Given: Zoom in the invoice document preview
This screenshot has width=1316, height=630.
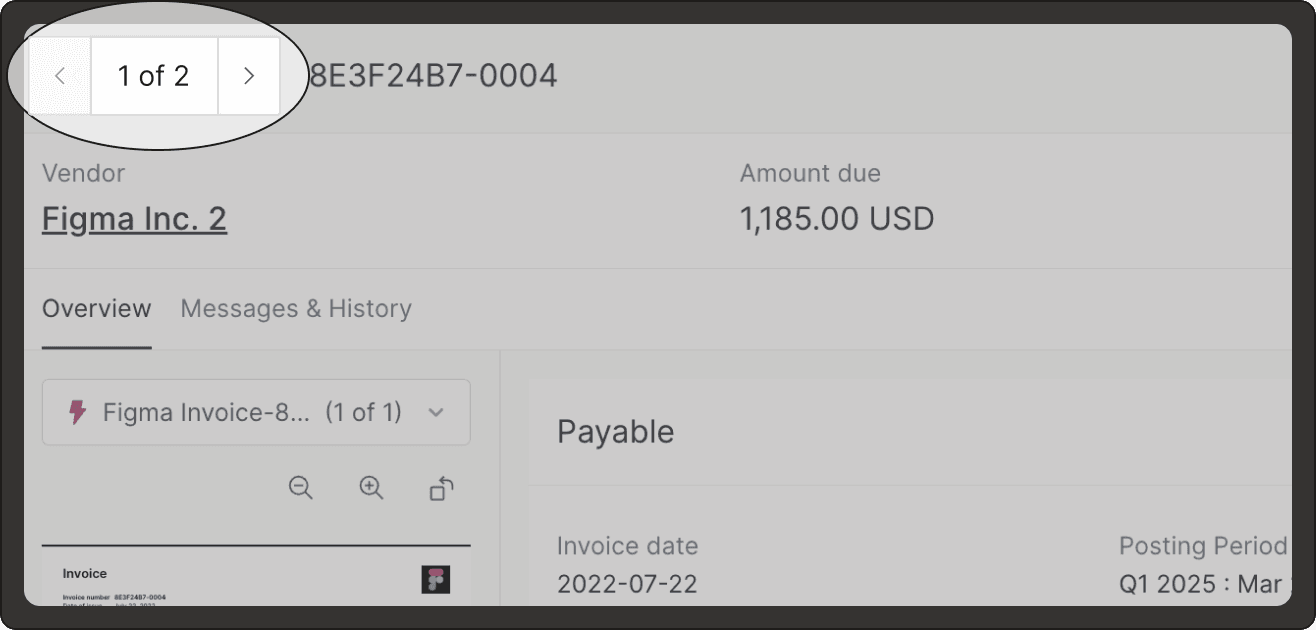Looking at the screenshot, I should point(371,488).
